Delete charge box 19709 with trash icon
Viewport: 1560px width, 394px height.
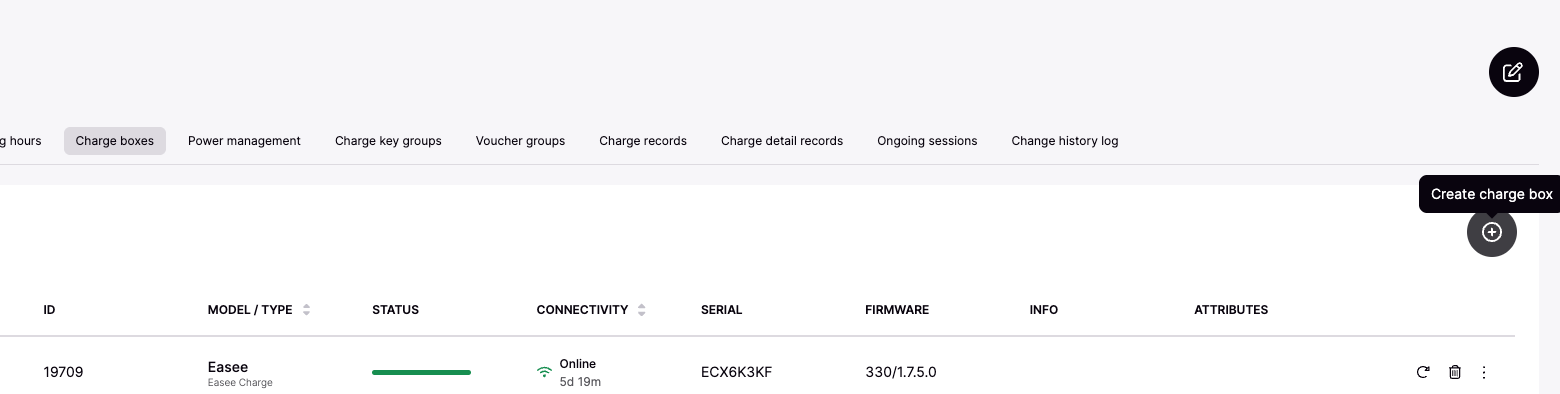[x=1455, y=373]
